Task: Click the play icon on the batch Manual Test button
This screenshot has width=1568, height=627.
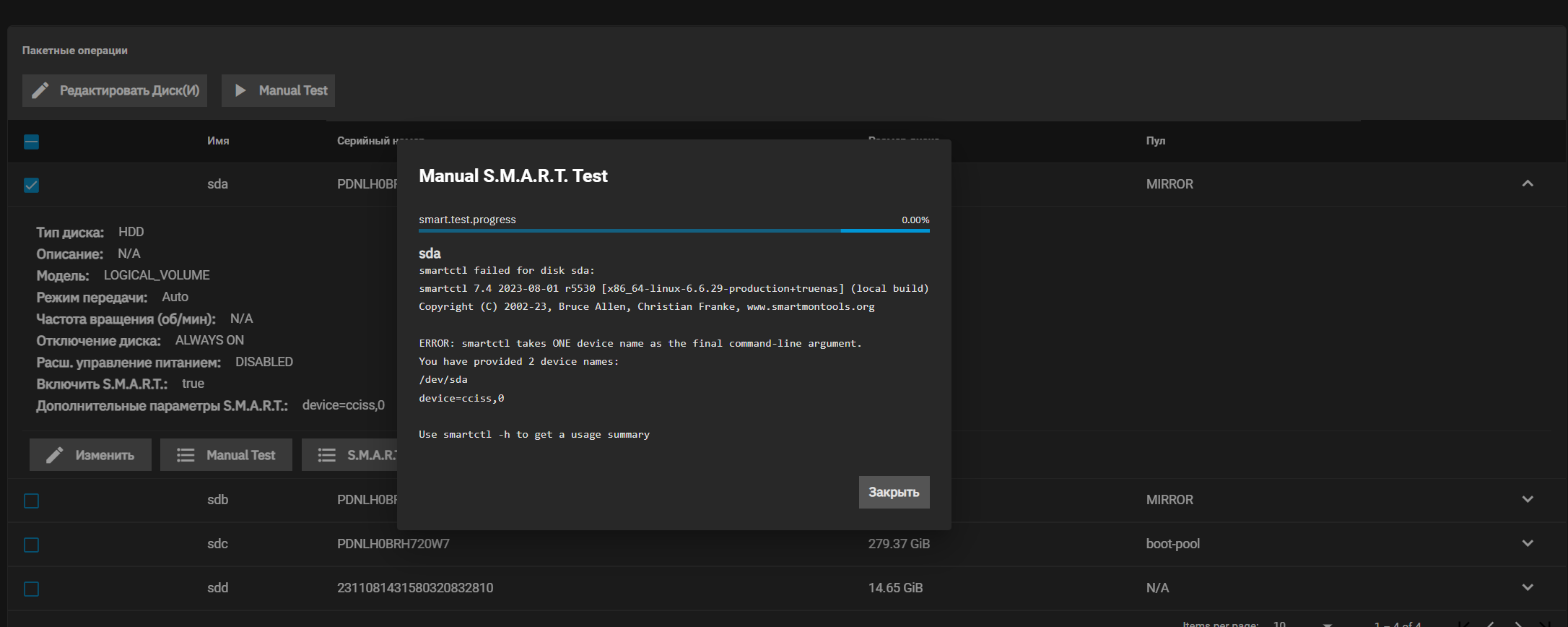Action: coord(241,90)
